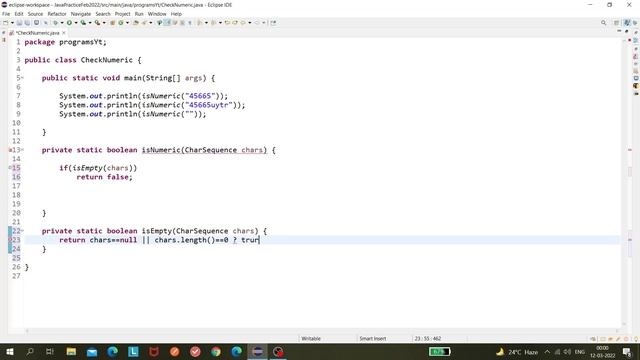The image size is (640, 360).
Task: Click 'CheckNumeric' class name on line 3
Action: click(x=107, y=60)
